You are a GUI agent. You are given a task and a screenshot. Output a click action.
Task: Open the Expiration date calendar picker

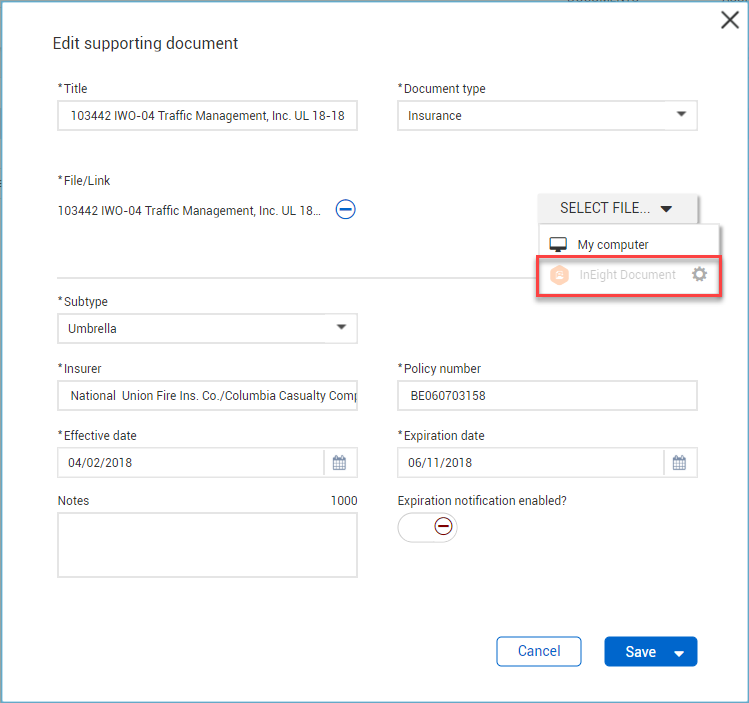coord(680,463)
